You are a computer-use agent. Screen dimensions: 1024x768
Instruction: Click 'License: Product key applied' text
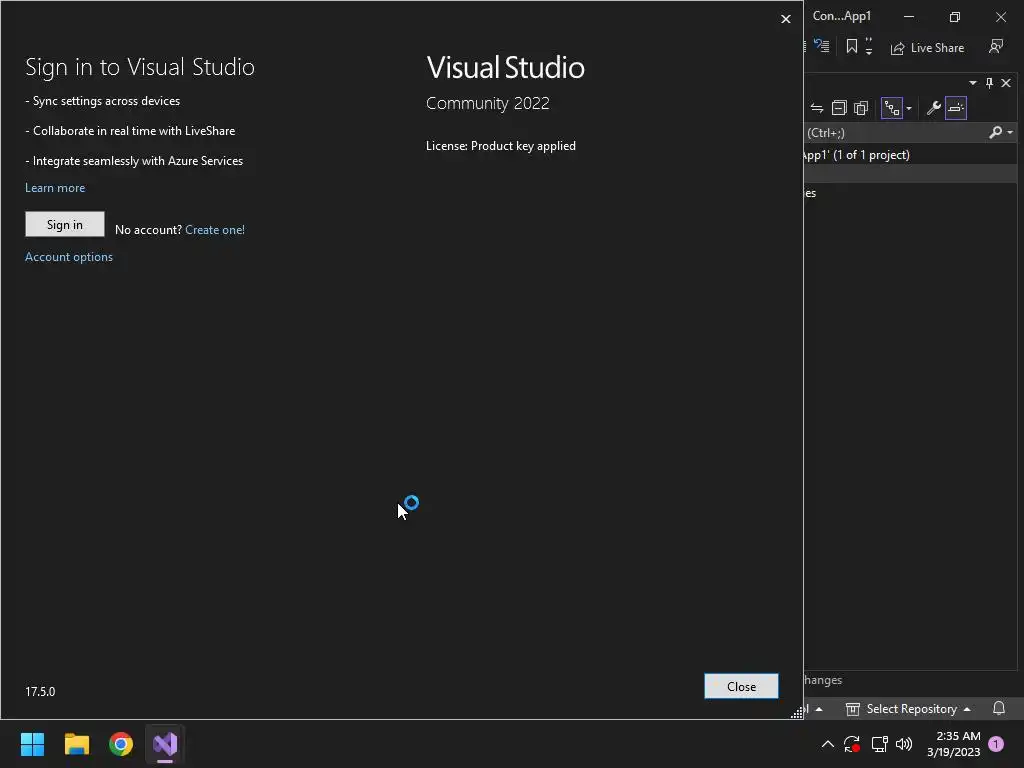click(501, 146)
